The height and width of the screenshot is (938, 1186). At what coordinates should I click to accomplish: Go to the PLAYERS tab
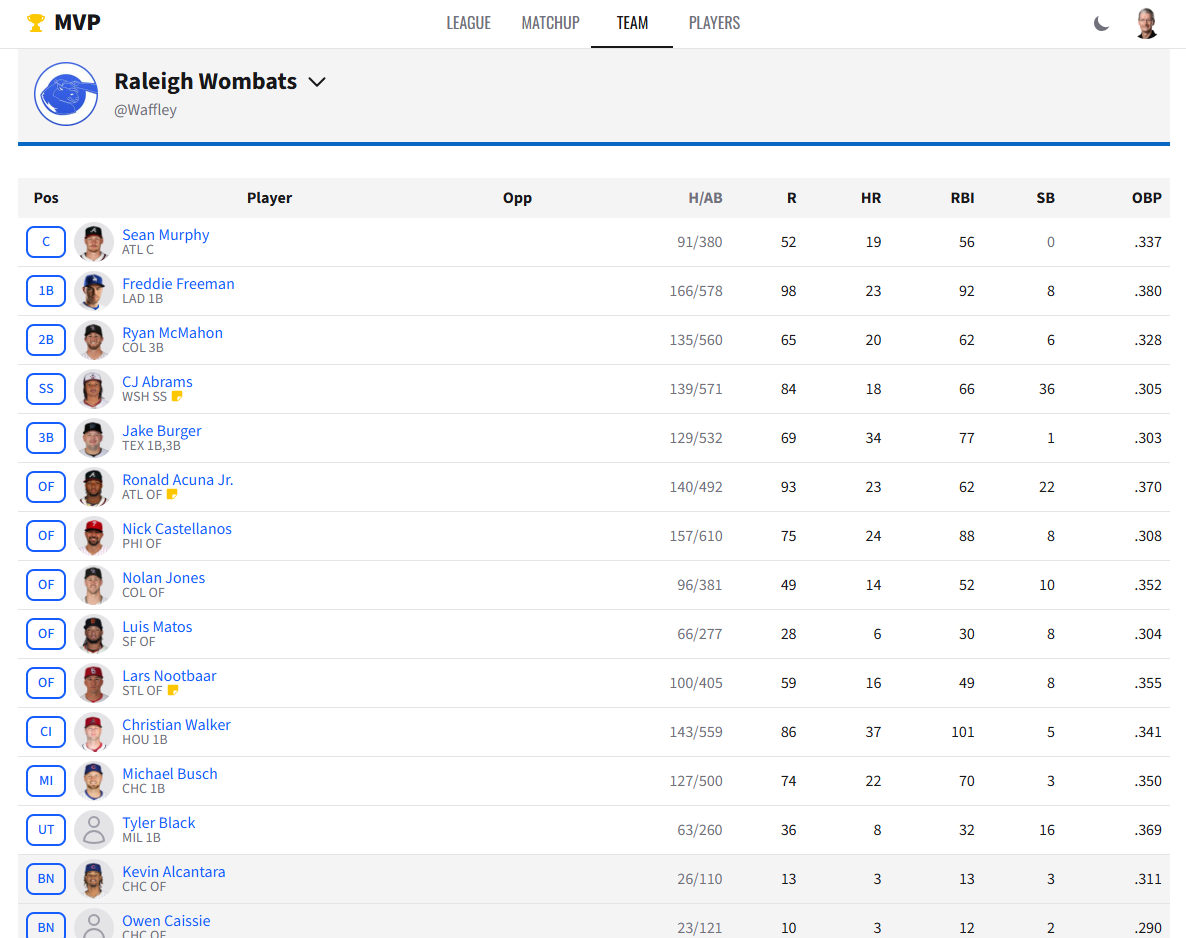pyautogui.click(x=714, y=23)
